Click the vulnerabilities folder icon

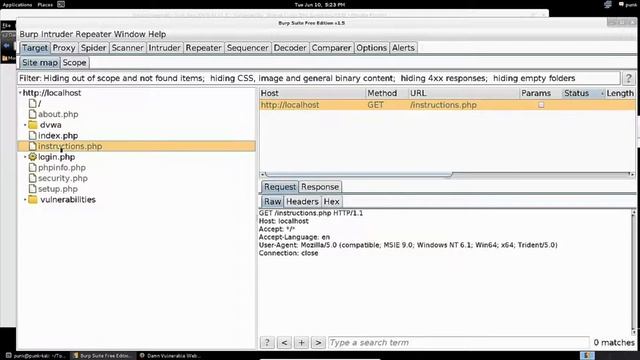tap(33, 200)
